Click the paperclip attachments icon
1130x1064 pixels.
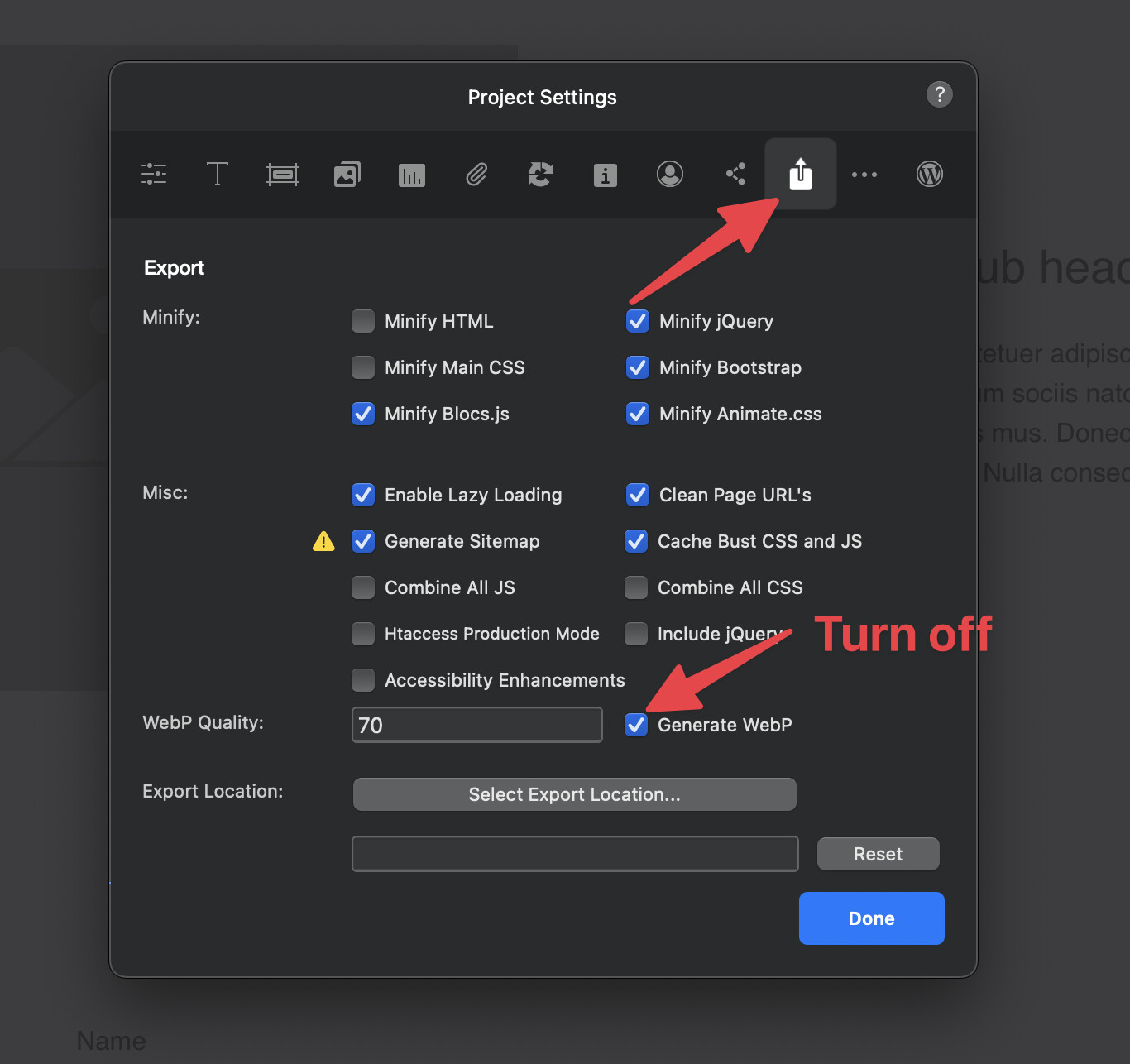click(476, 174)
